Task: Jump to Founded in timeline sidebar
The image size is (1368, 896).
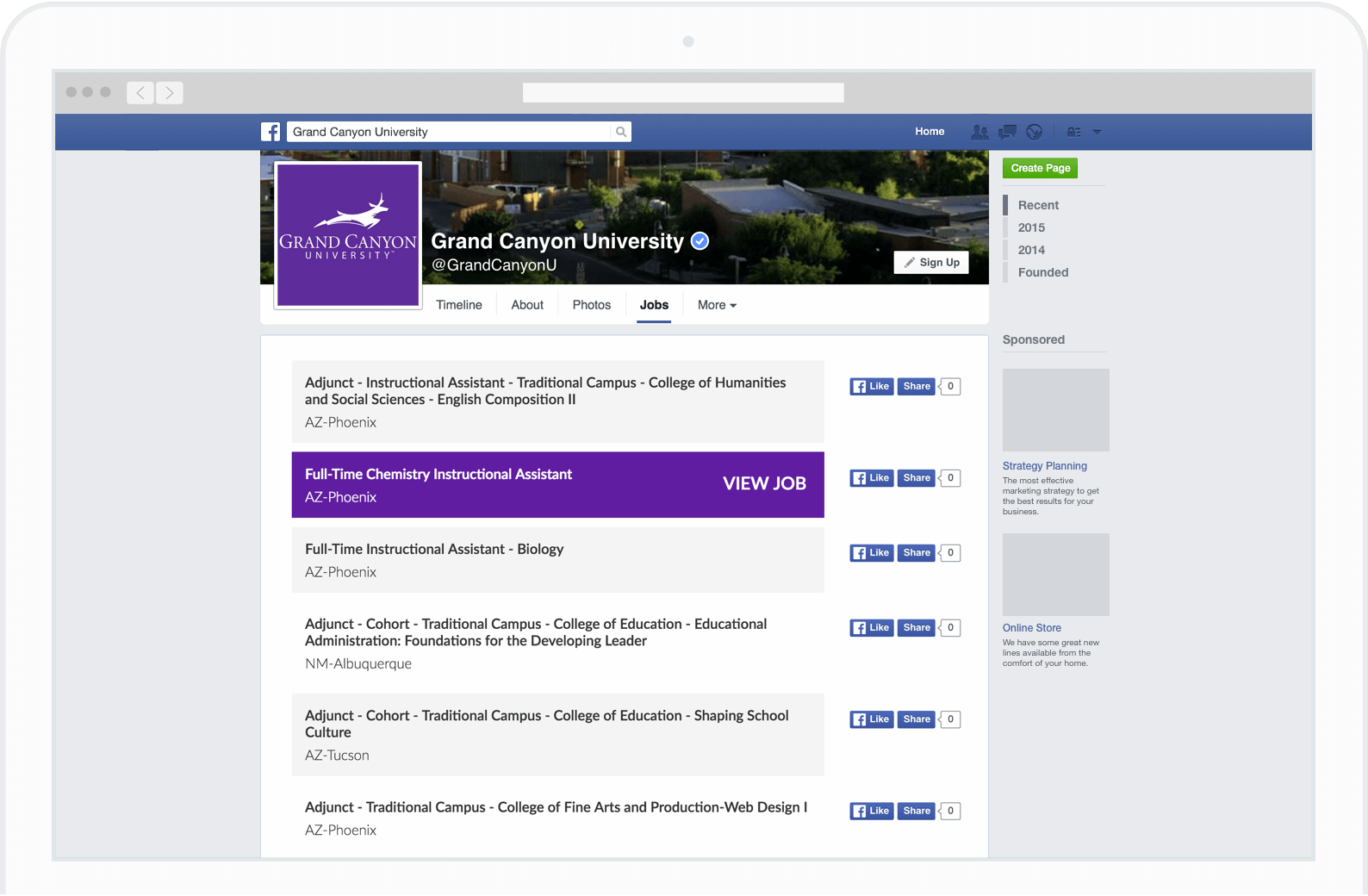Action: pos(1043,272)
